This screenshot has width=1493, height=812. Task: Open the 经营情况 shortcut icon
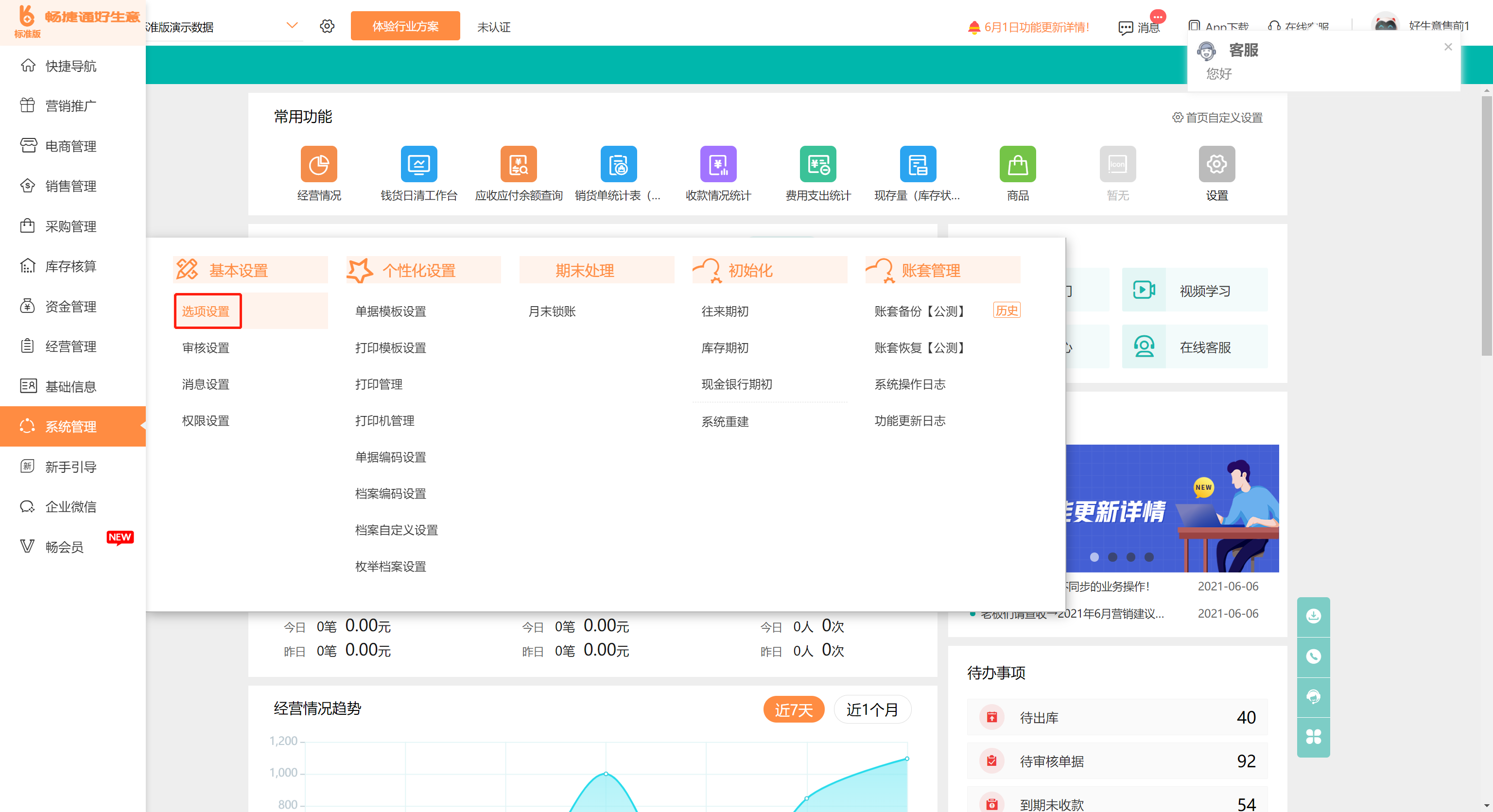[319, 164]
